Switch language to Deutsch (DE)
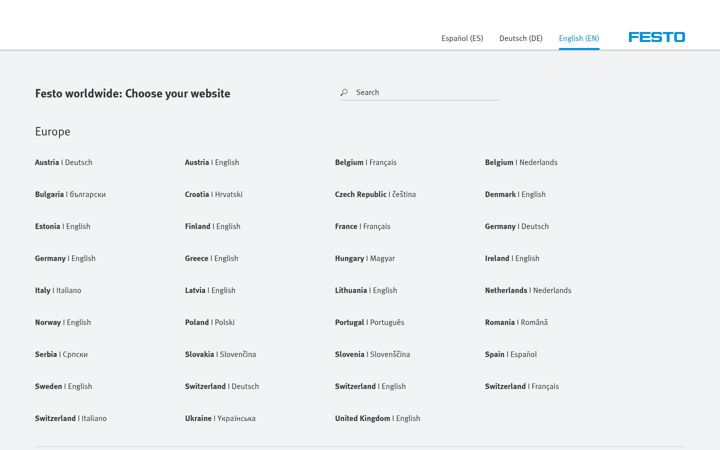The height and width of the screenshot is (450, 720). 521,38
